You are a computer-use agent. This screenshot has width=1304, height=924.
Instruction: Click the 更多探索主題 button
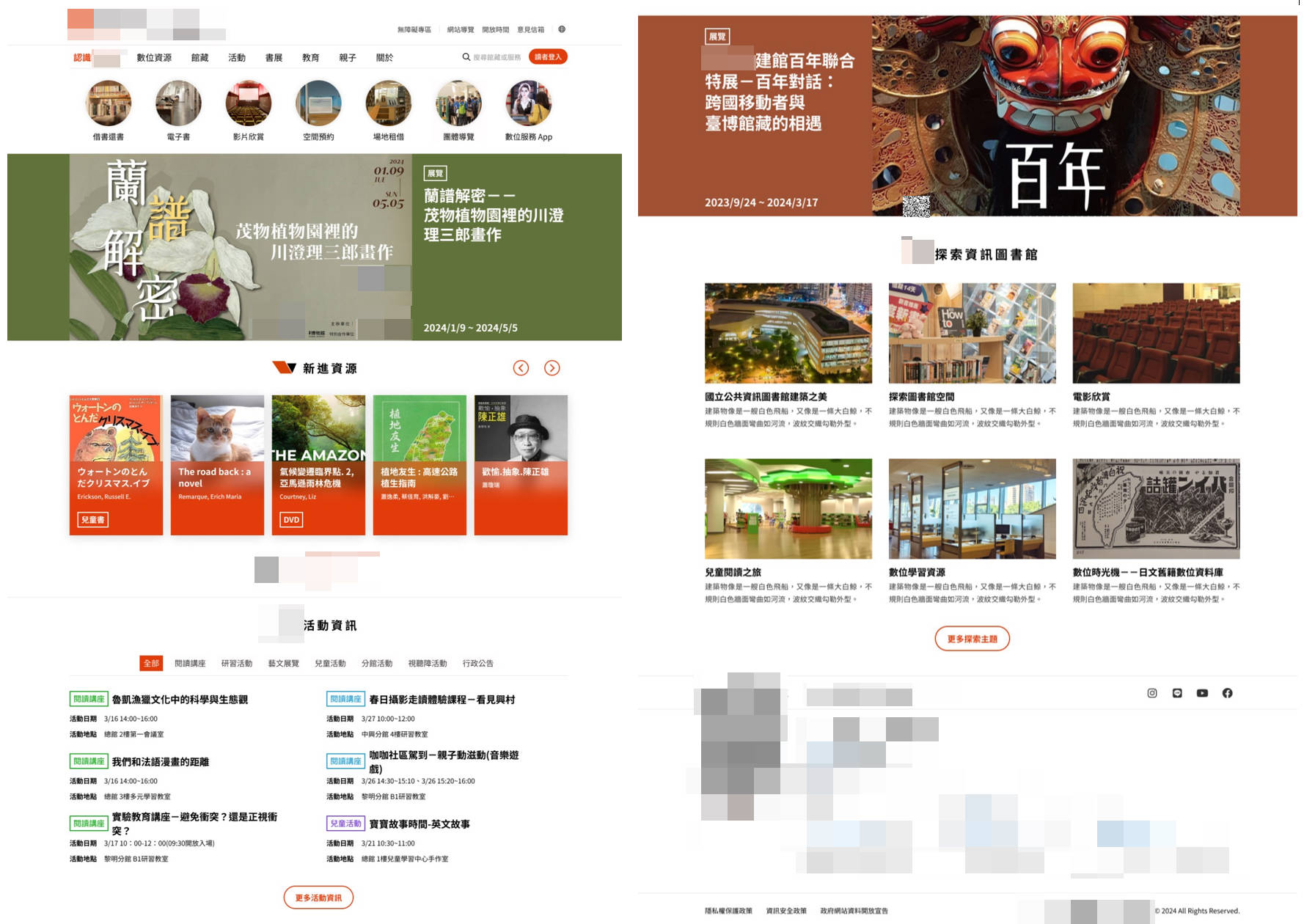click(x=972, y=639)
